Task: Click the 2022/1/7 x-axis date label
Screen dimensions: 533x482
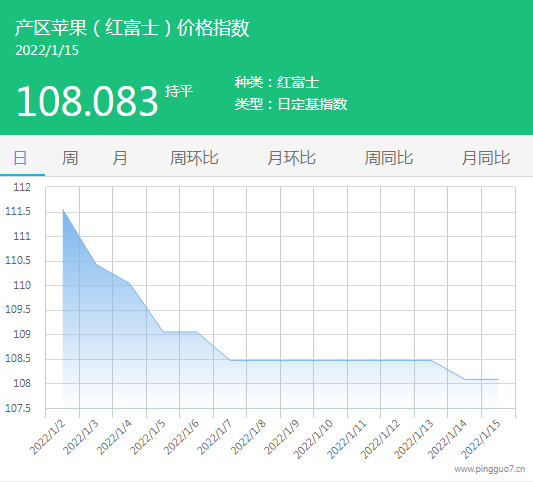Action: point(215,437)
